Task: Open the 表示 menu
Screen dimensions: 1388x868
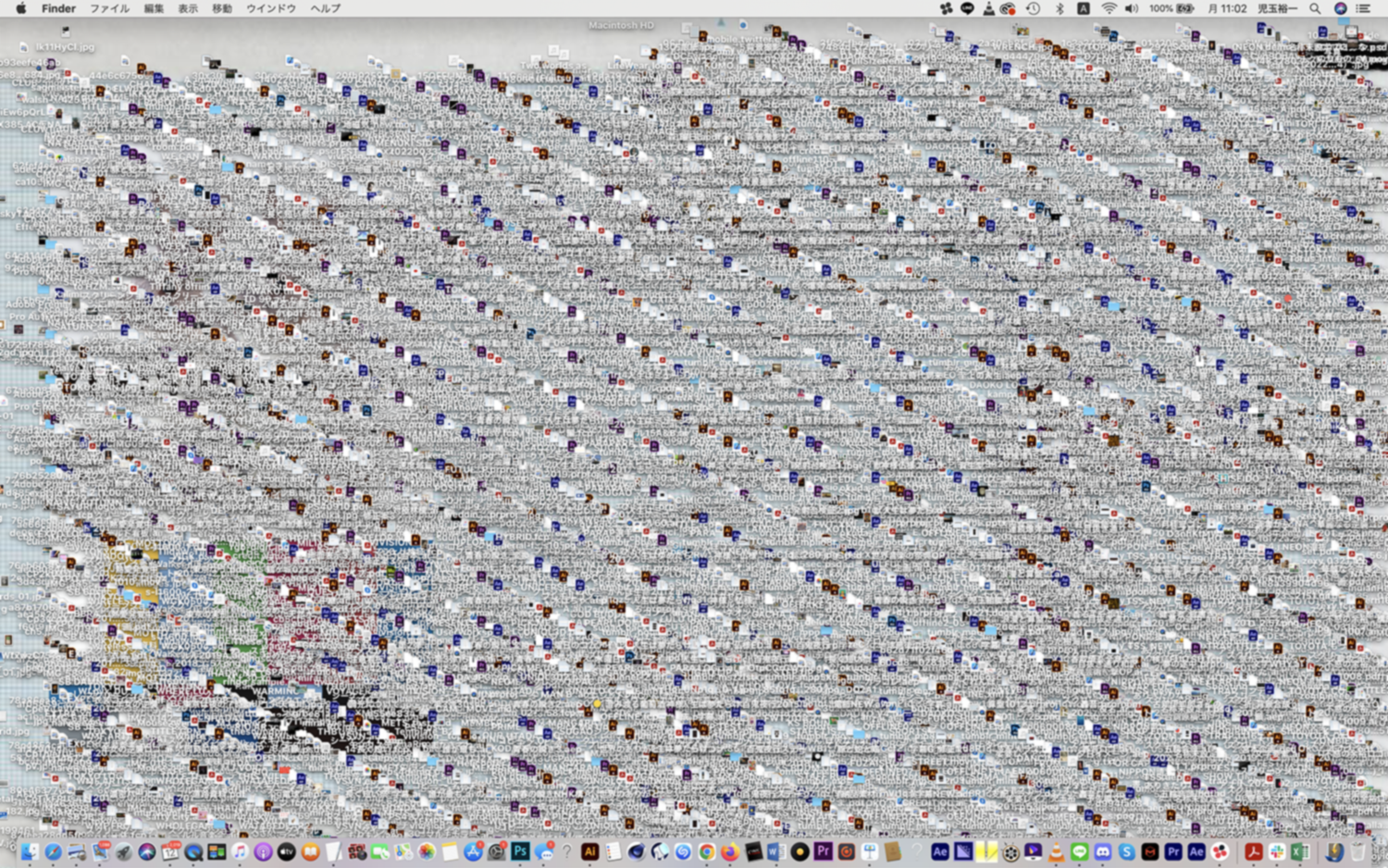Action: (188, 8)
